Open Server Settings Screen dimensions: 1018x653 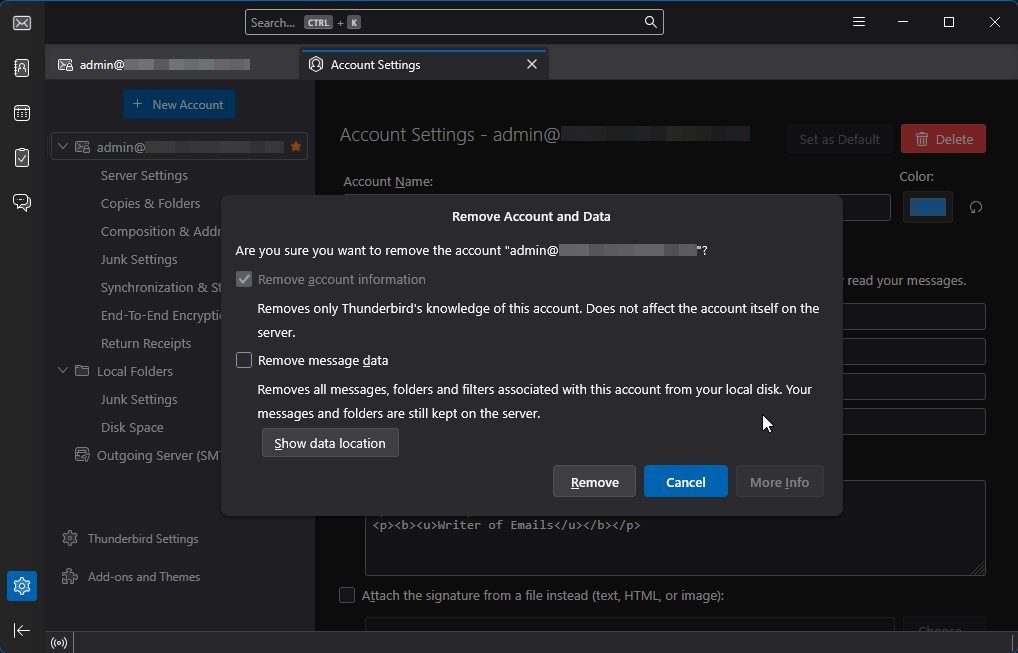pyautogui.click(x=144, y=175)
